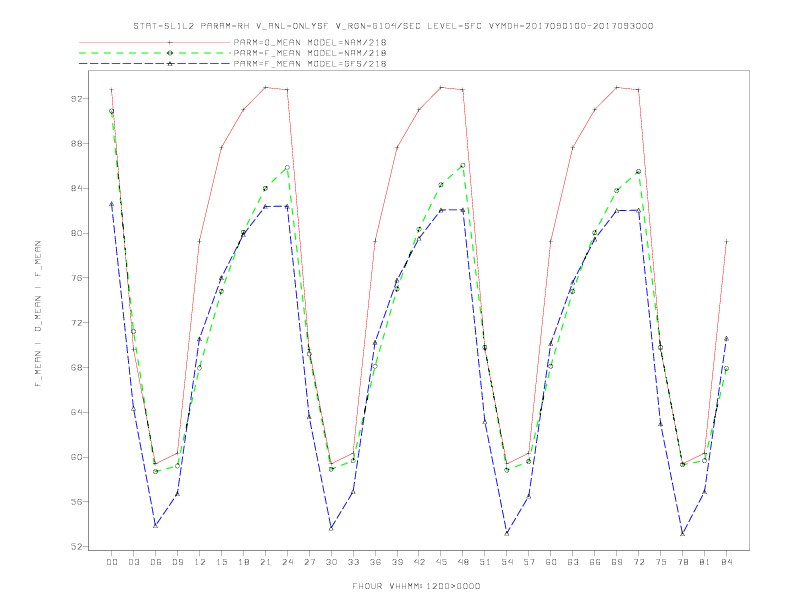Click x-axis tick label 39
The height and width of the screenshot is (612, 792).
397,562
